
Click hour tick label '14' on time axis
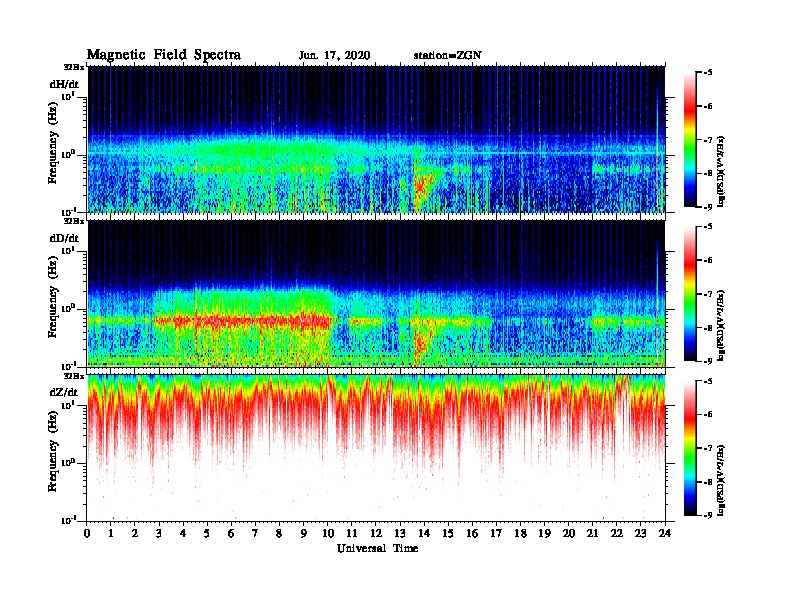click(x=424, y=533)
